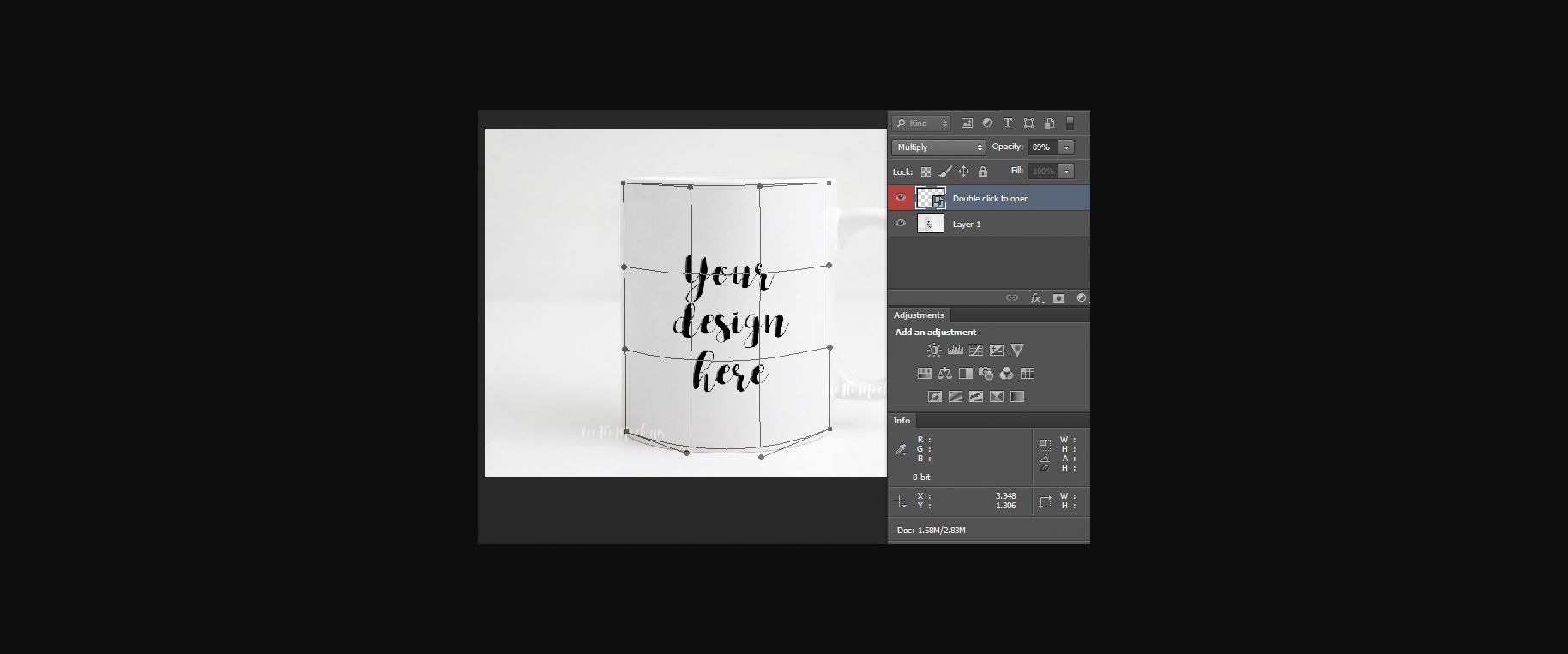Add a Levels adjustment
Screen dimensions: 1568x654
pos(956,350)
